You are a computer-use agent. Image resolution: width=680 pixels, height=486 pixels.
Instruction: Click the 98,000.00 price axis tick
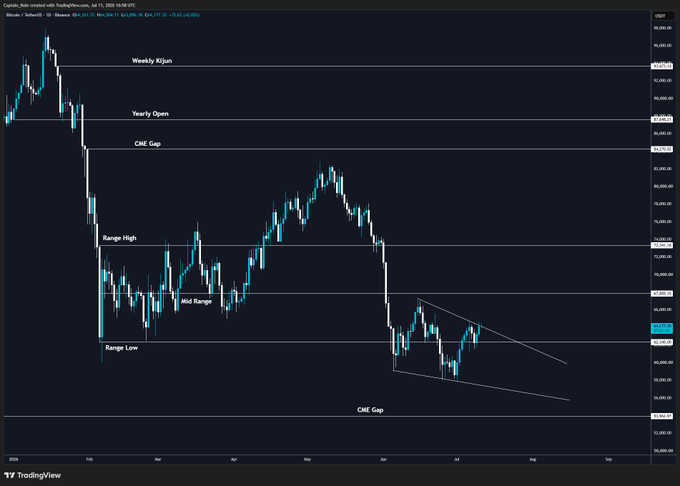point(663,28)
